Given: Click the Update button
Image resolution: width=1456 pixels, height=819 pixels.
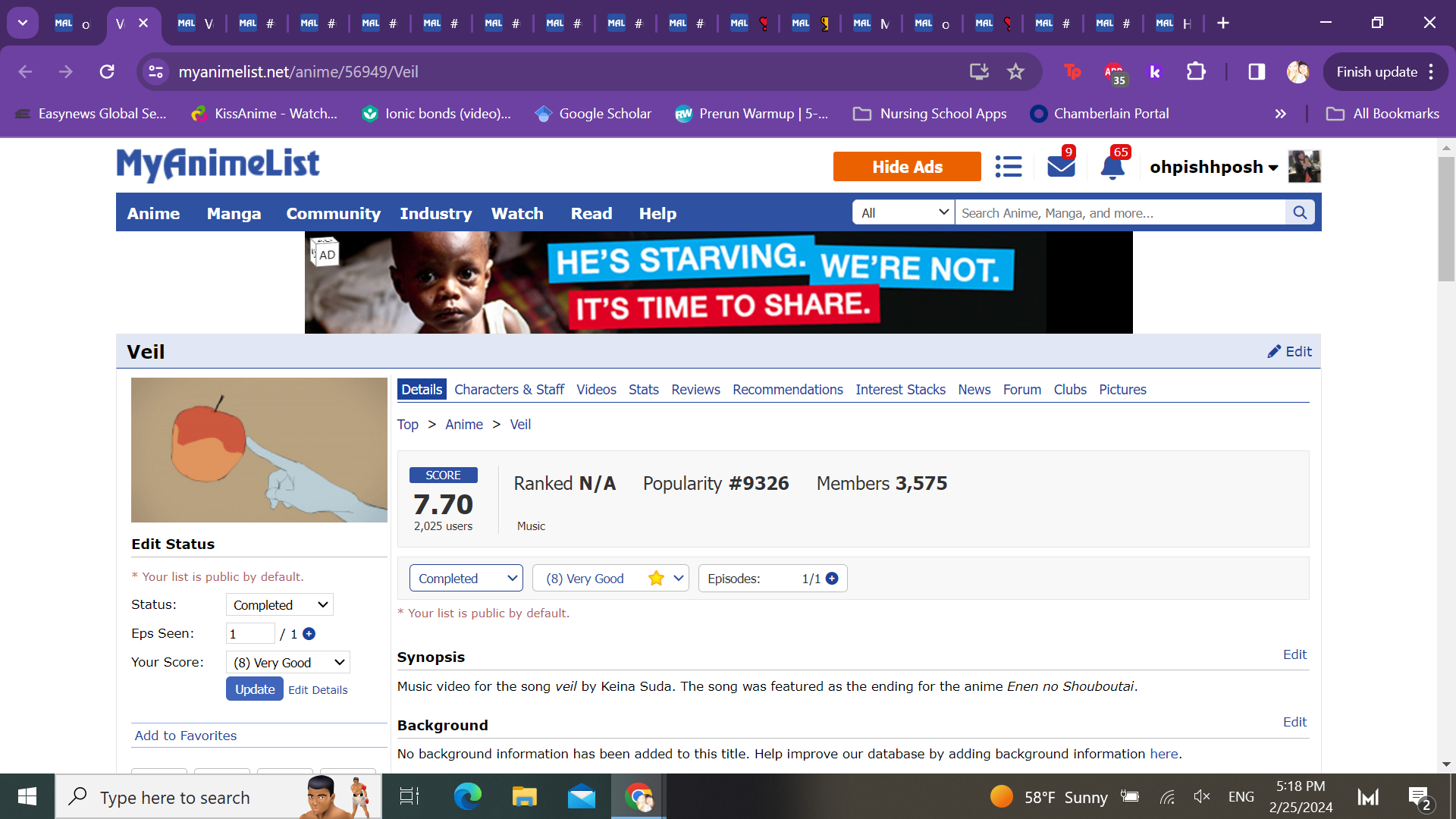Looking at the screenshot, I should tap(255, 689).
